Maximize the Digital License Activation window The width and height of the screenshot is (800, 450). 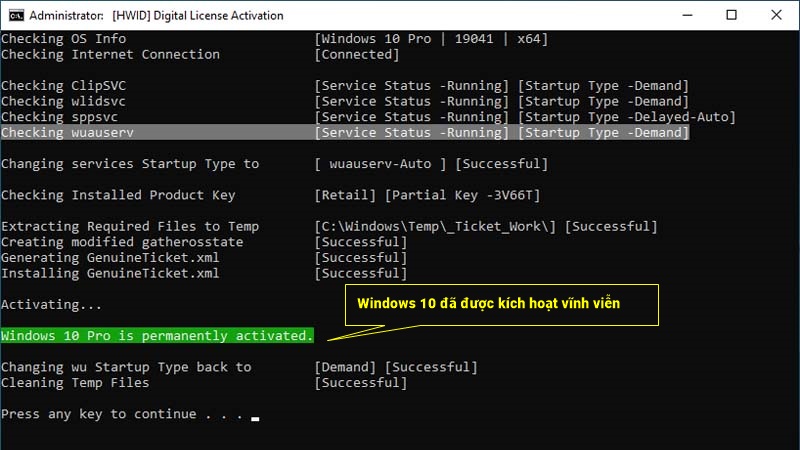[731, 15]
